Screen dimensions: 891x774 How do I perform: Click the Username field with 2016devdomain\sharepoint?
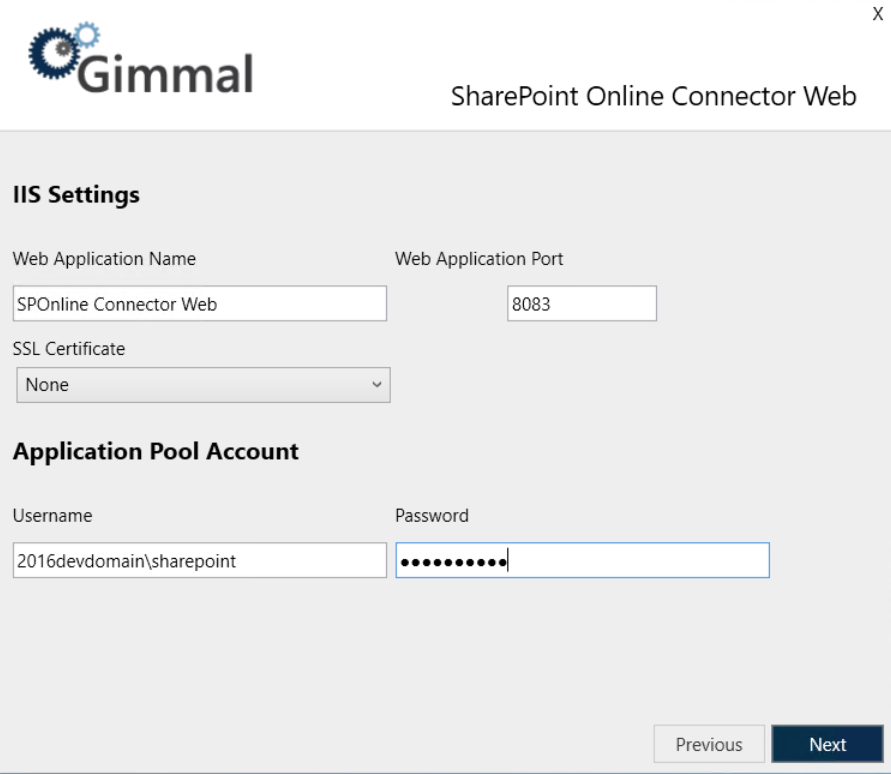200,561
